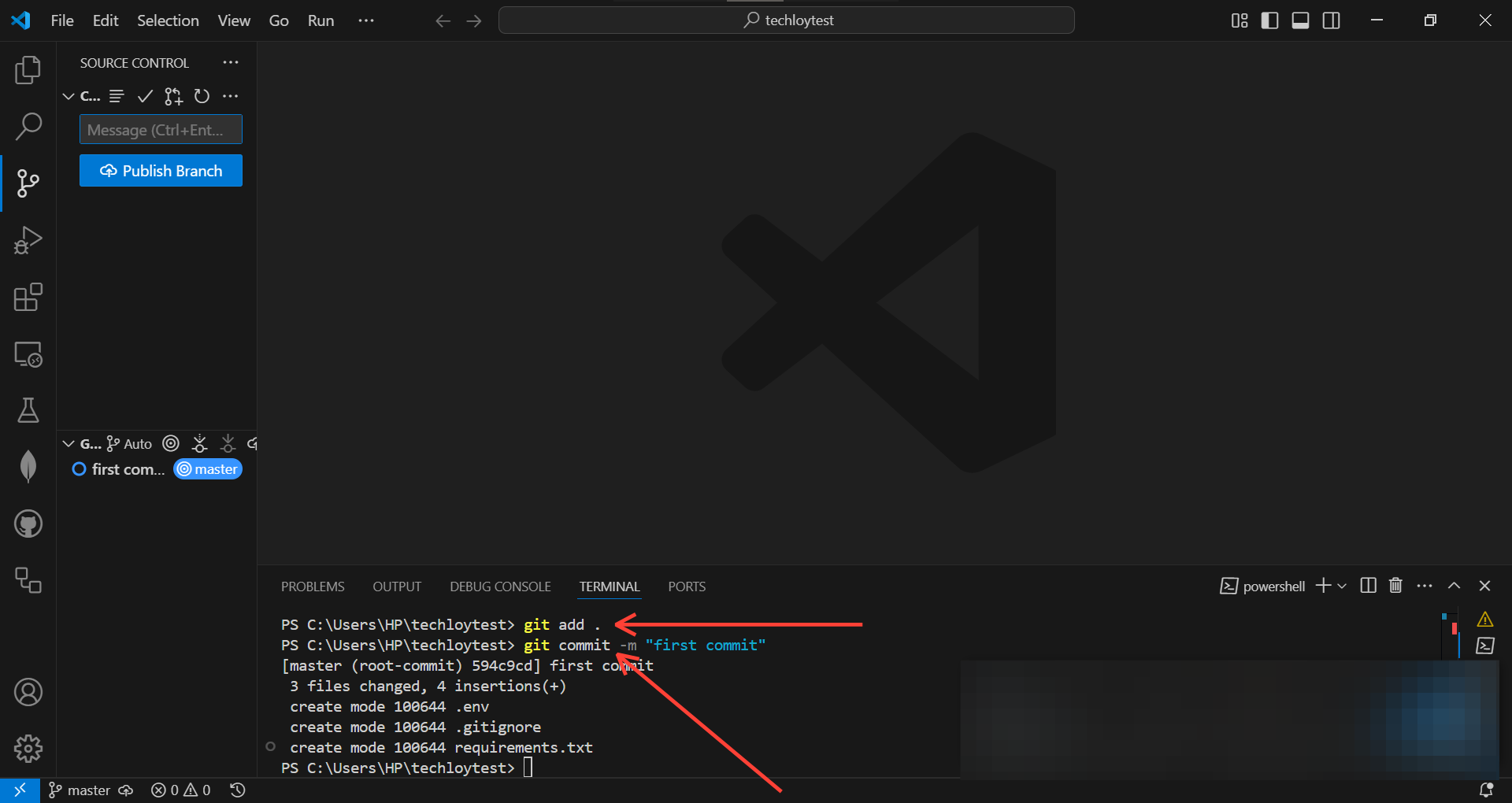Image resolution: width=1512 pixels, height=803 pixels.
Task: Open the GitHub view in activity bar
Action: pos(28,524)
